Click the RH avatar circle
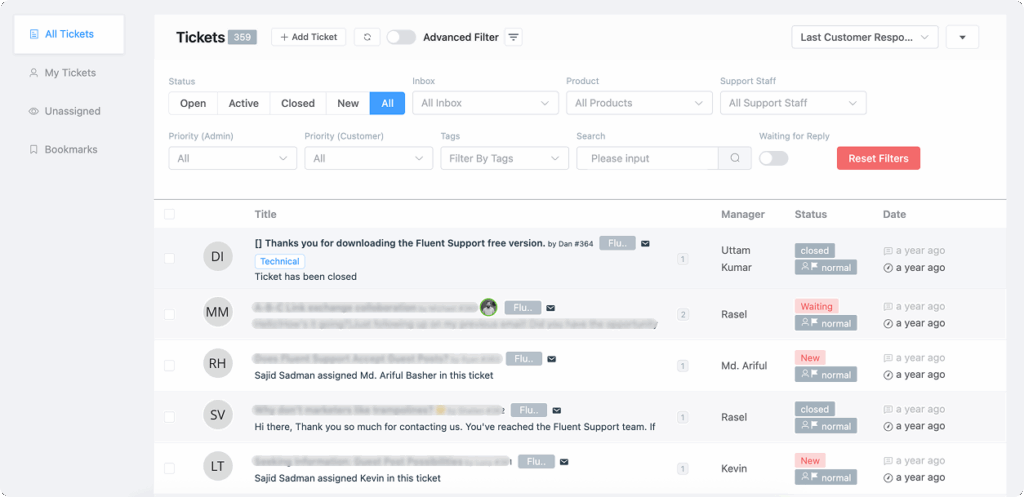The image size is (1024, 497). pyautogui.click(x=217, y=364)
